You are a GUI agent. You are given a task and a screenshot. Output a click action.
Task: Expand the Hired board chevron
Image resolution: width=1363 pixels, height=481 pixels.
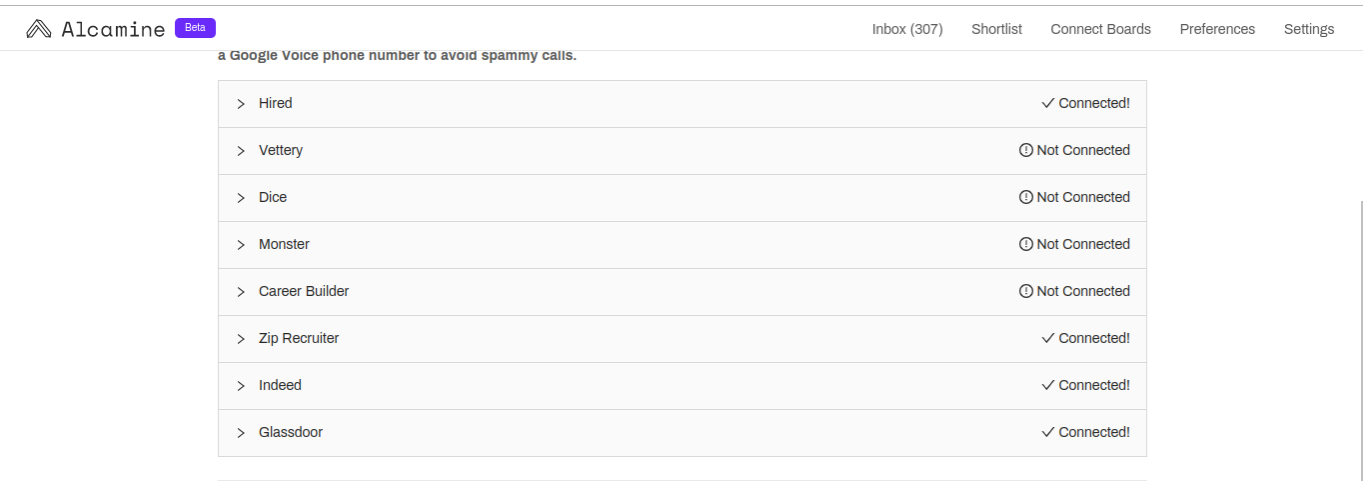[x=241, y=104]
